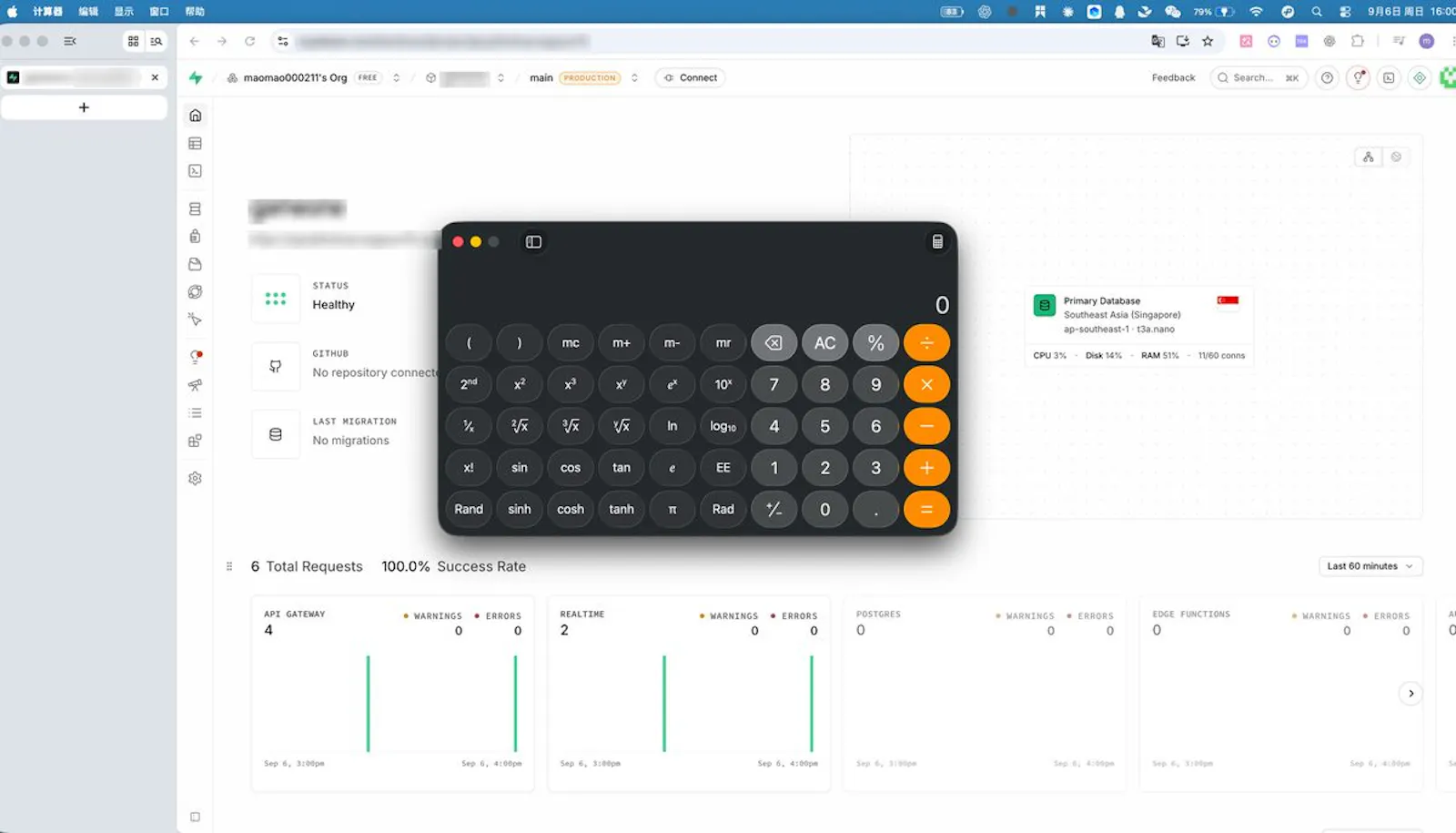This screenshot has height=833, width=1456.
Task: Open a new tab with plus button
Action: click(84, 107)
